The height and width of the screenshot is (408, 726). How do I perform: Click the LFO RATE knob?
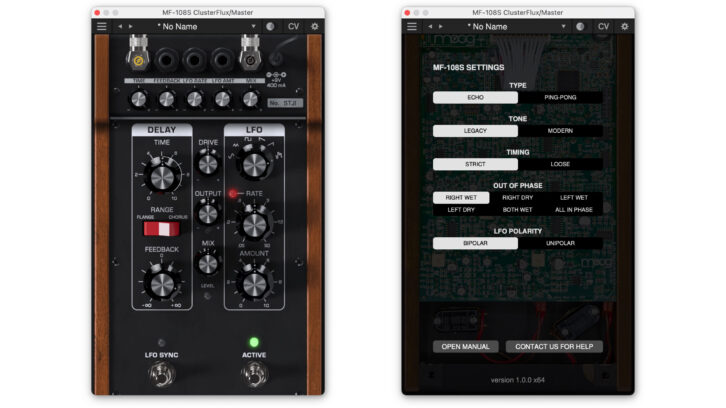254,226
